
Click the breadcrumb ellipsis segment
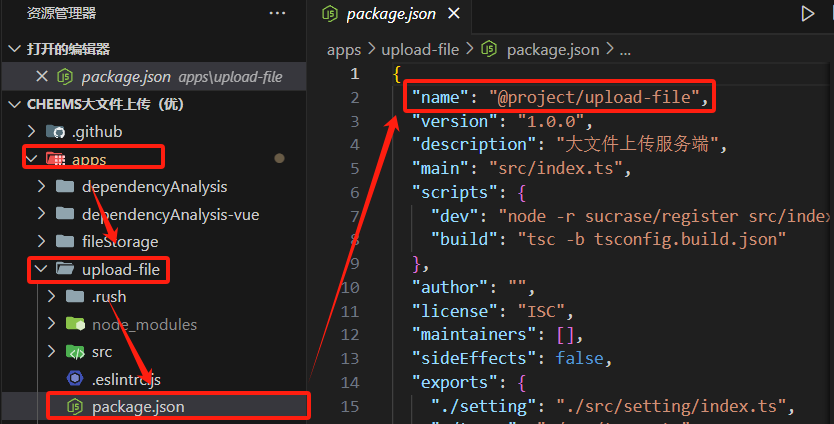(x=626, y=51)
